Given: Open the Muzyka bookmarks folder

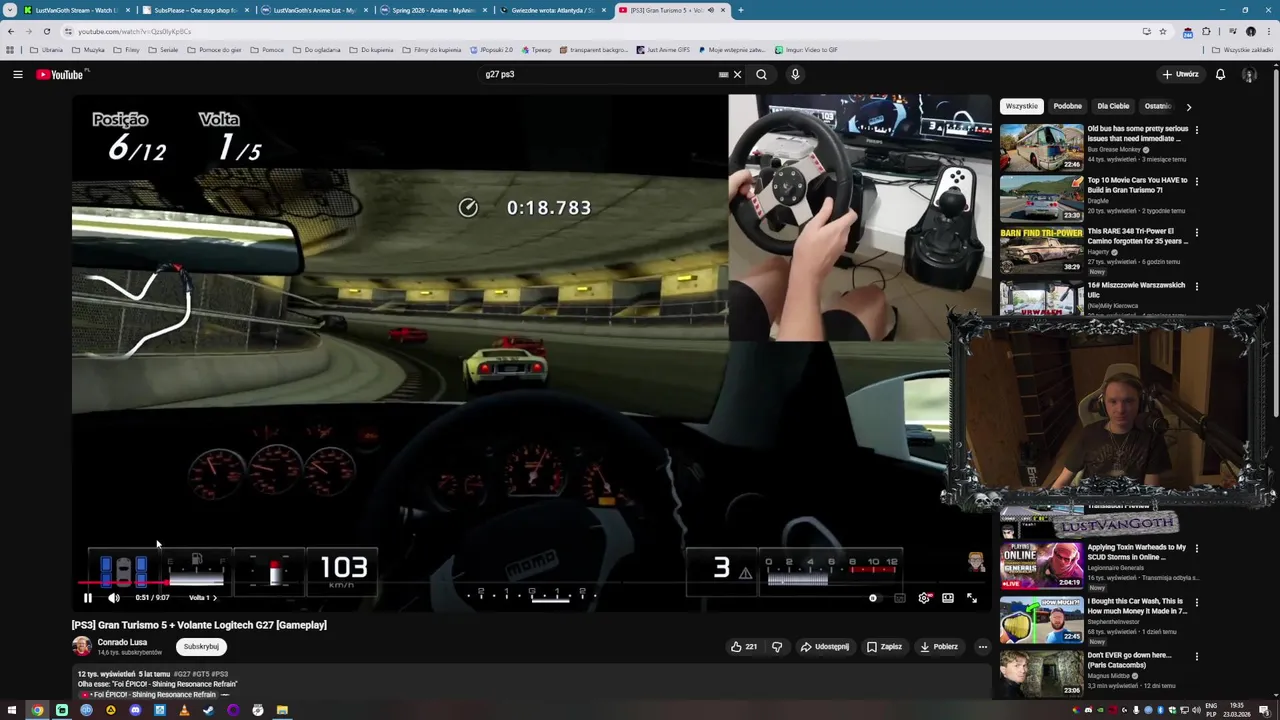Looking at the screenshot, I should (x=88, y=49).
